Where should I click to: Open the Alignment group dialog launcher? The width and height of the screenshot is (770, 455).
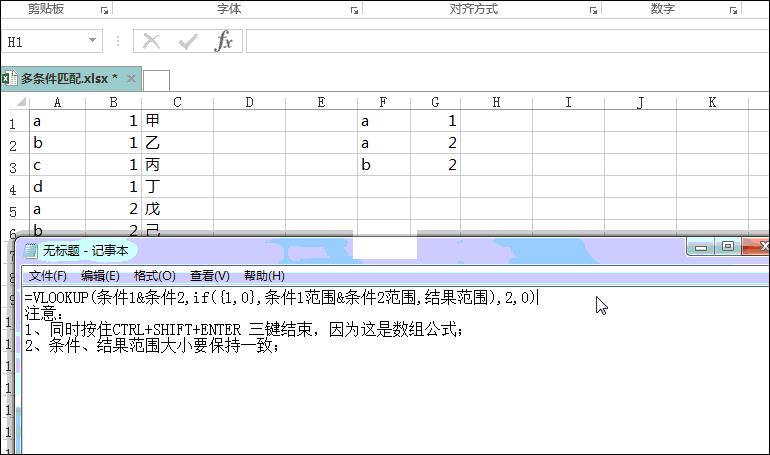(x=593, y=10)
